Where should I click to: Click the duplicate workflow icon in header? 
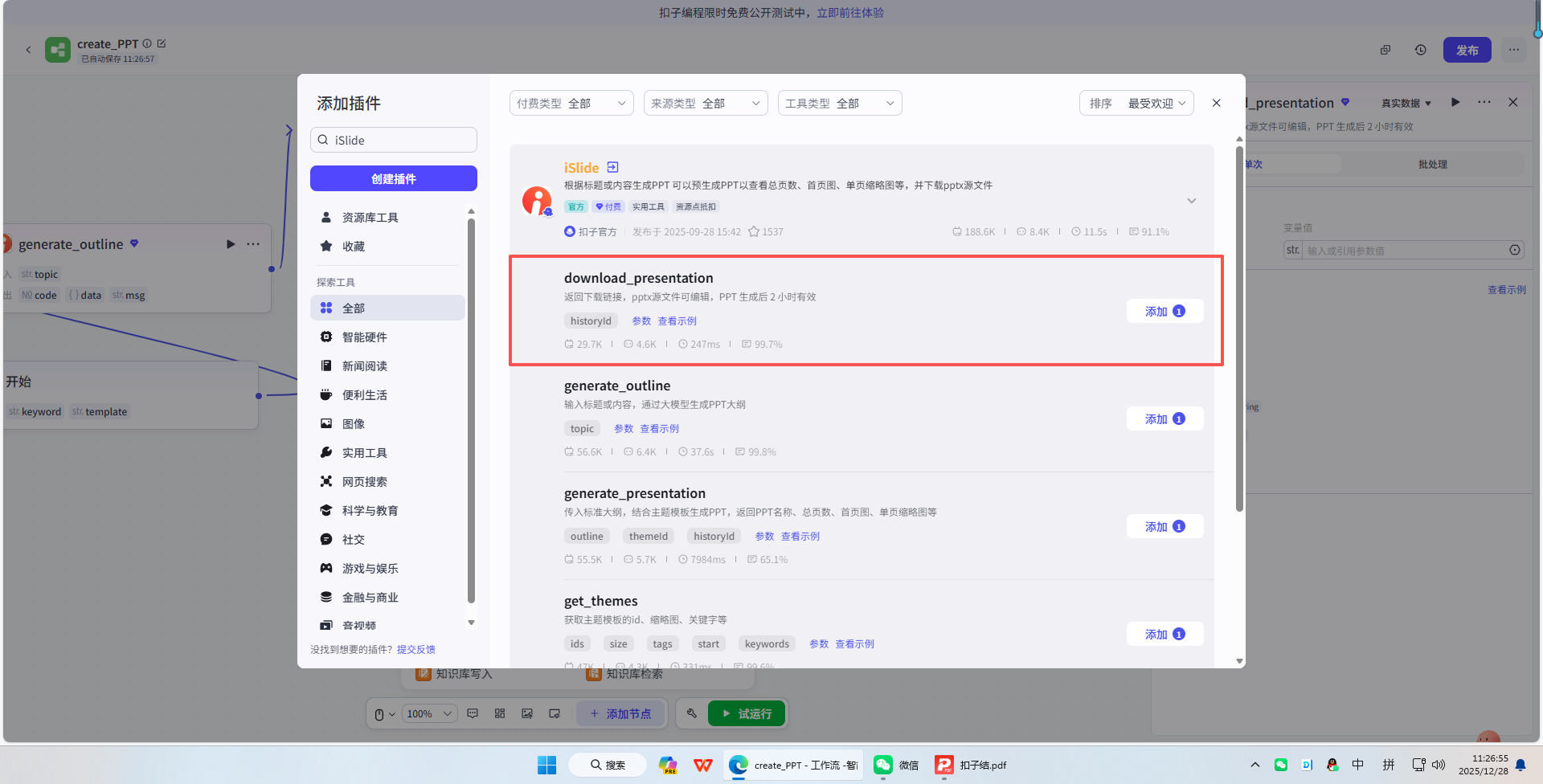click(1385, 50)
